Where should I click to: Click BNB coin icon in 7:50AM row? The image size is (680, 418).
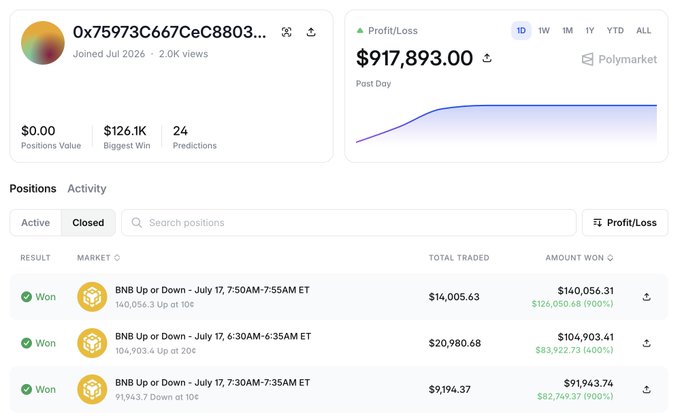click(92, 297)
